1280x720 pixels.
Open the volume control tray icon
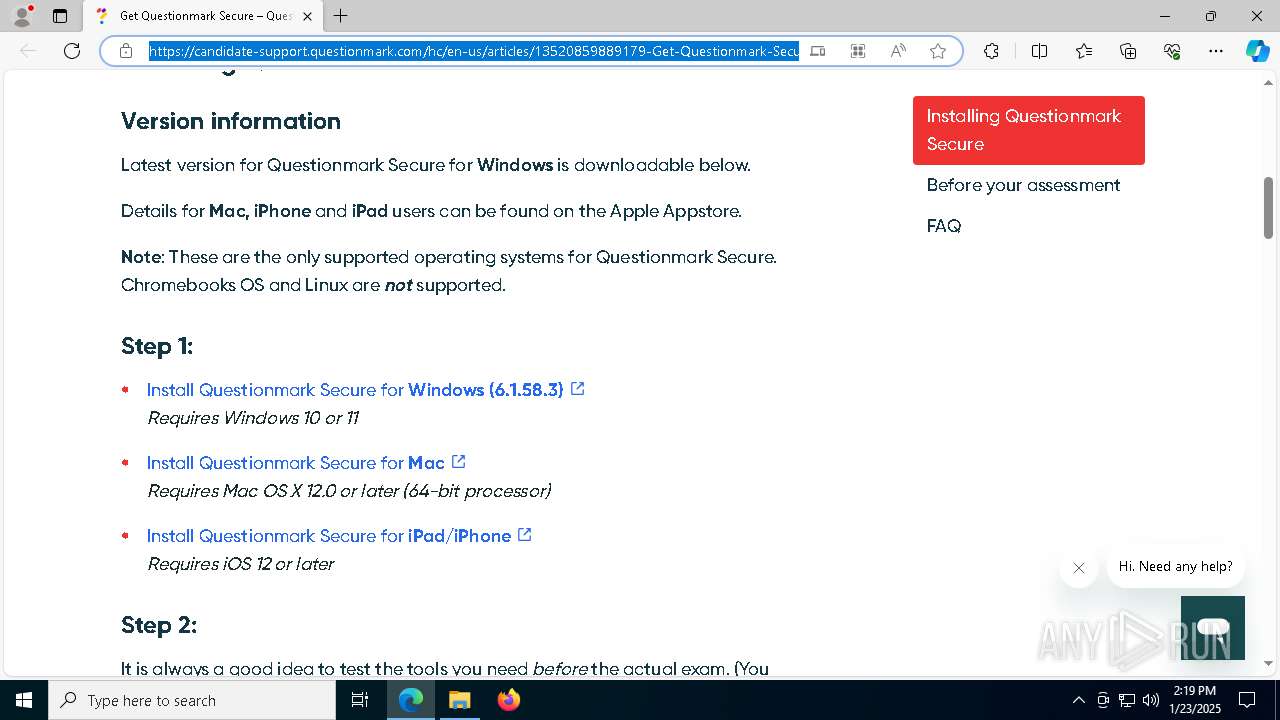click(1151, 700)
